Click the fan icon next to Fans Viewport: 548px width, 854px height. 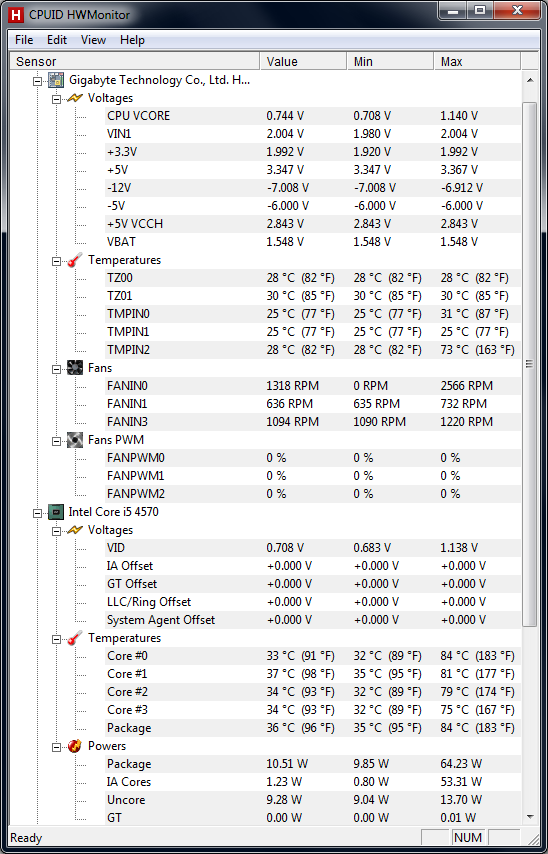(x=75, y=368)
